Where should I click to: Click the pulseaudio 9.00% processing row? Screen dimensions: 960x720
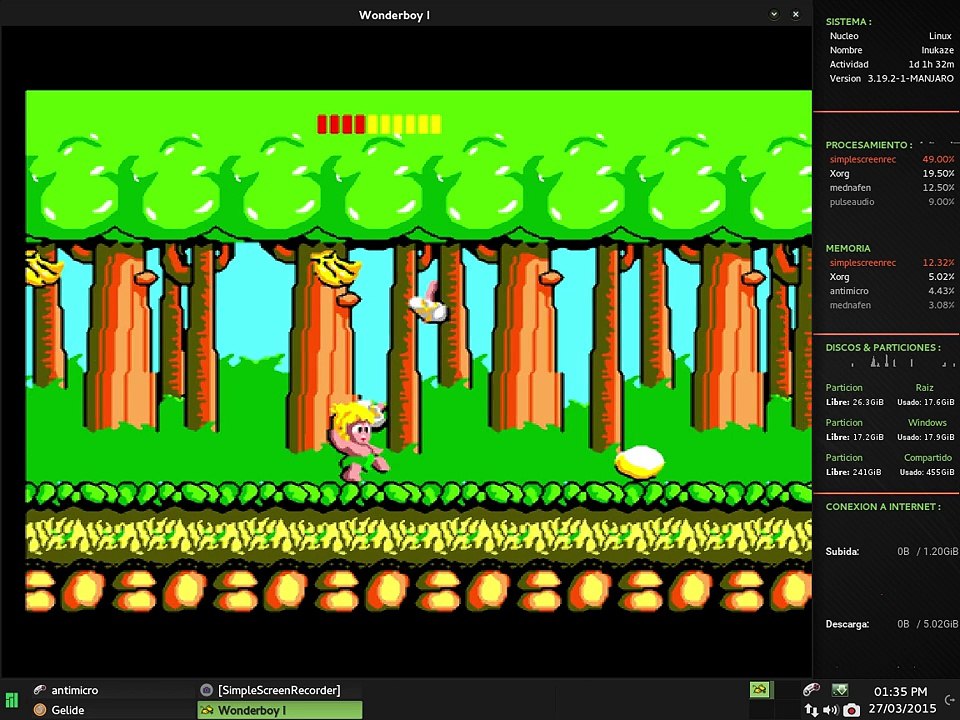pyautogui.click(x=892, y=201)
